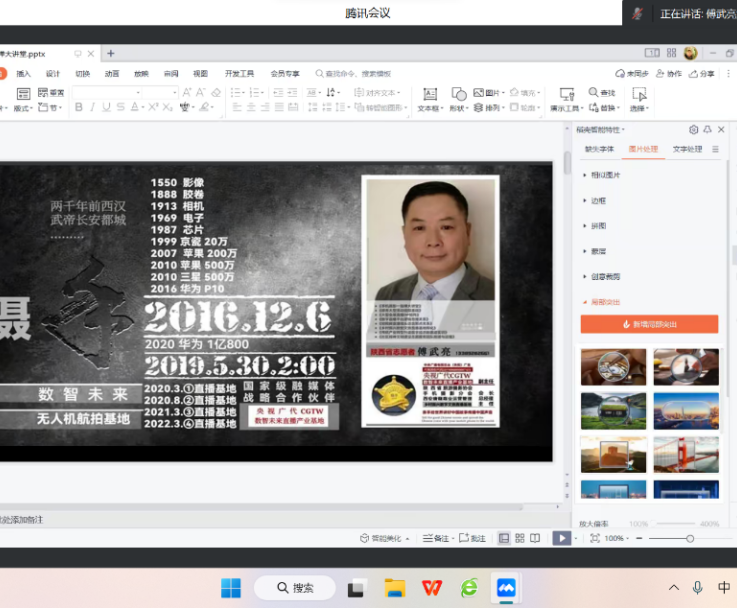Viewport: 737px width, 608px height.
Task: Adjust the zoom slider in status bar
Action: coord(690,538)
